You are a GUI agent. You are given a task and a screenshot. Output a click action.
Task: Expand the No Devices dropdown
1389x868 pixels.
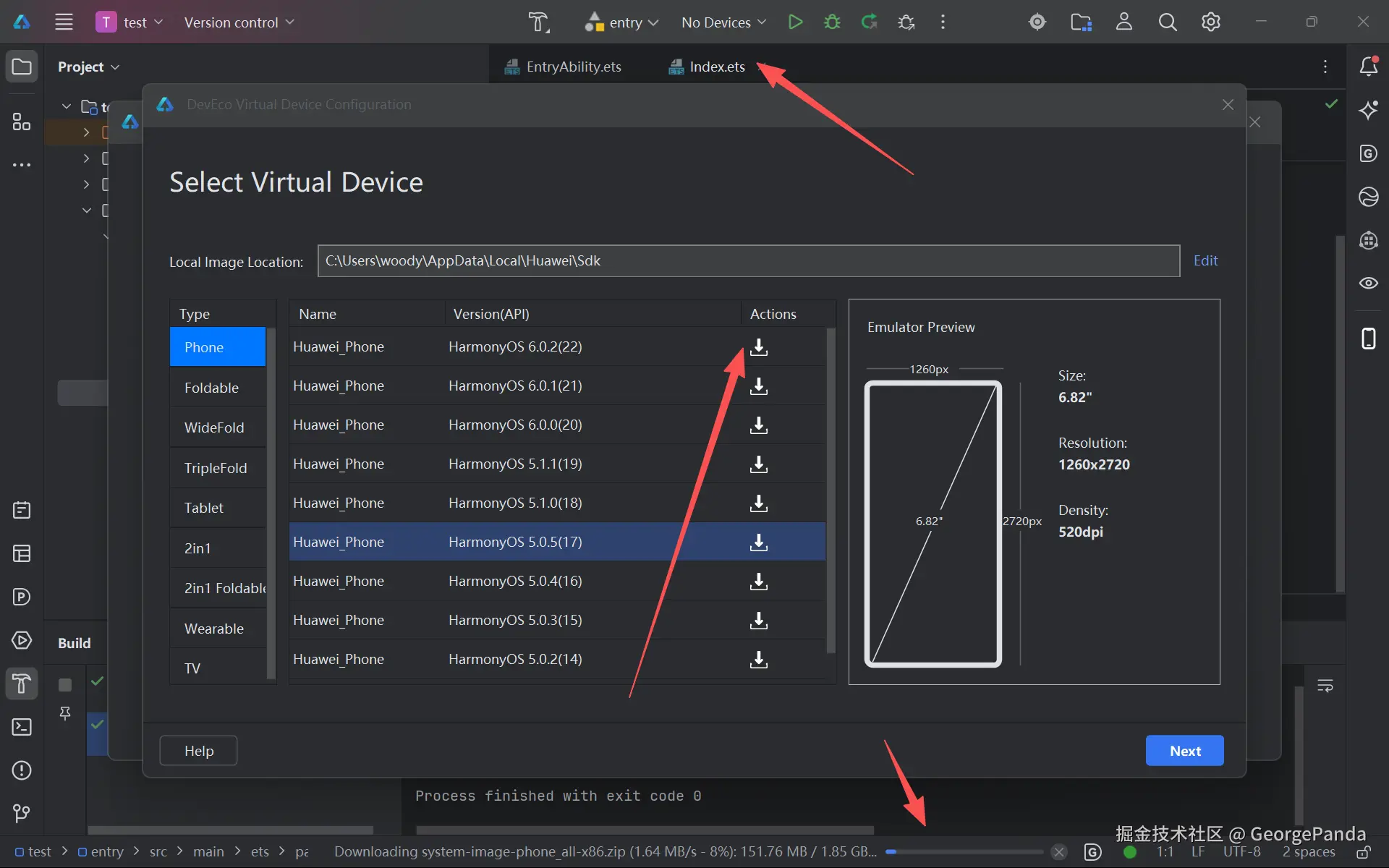[x=723, y=22]
